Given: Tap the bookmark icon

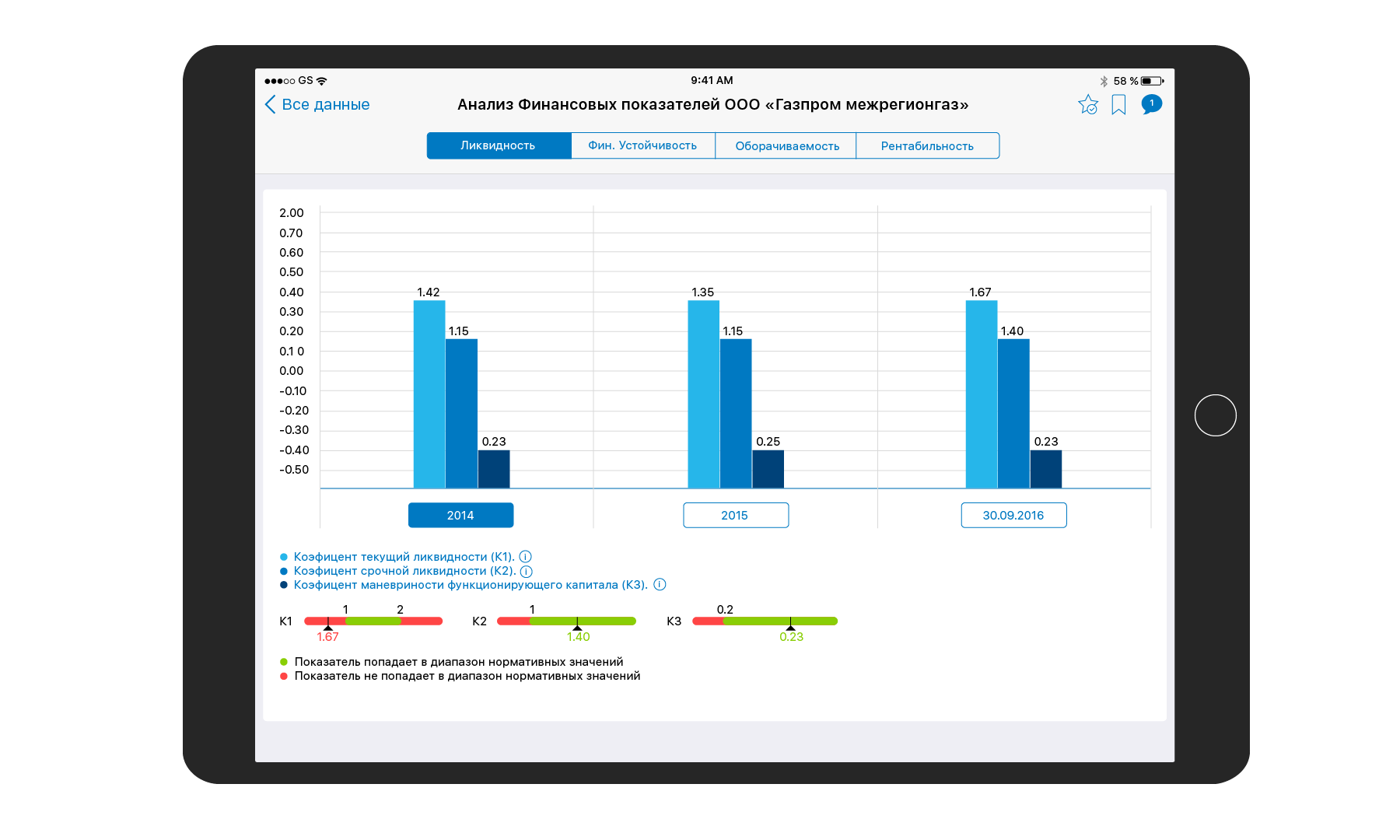Looking at the screenshot, I should 1118,105.
